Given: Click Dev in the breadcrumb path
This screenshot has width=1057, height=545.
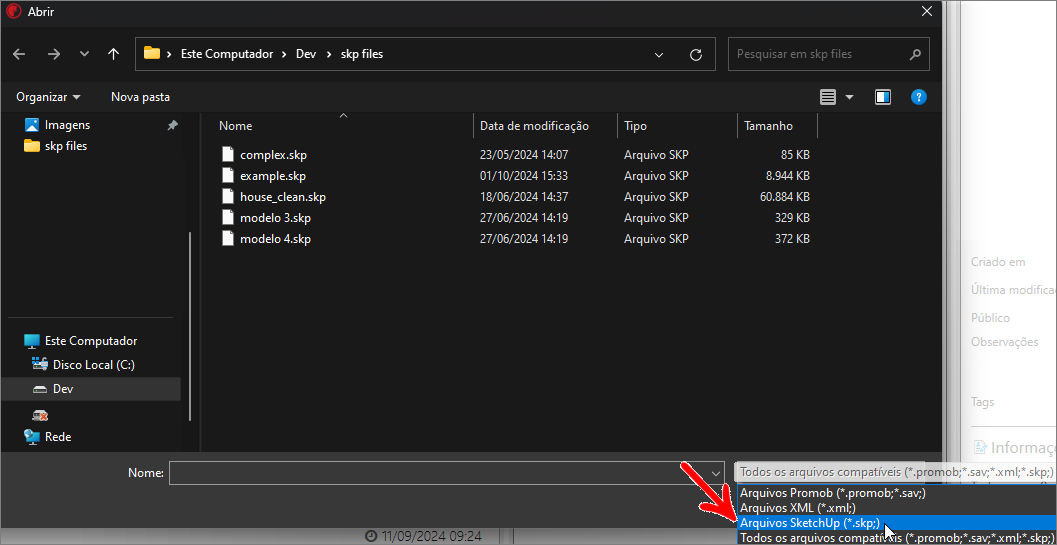Looking at the screenshot, I should pos(305,54).
